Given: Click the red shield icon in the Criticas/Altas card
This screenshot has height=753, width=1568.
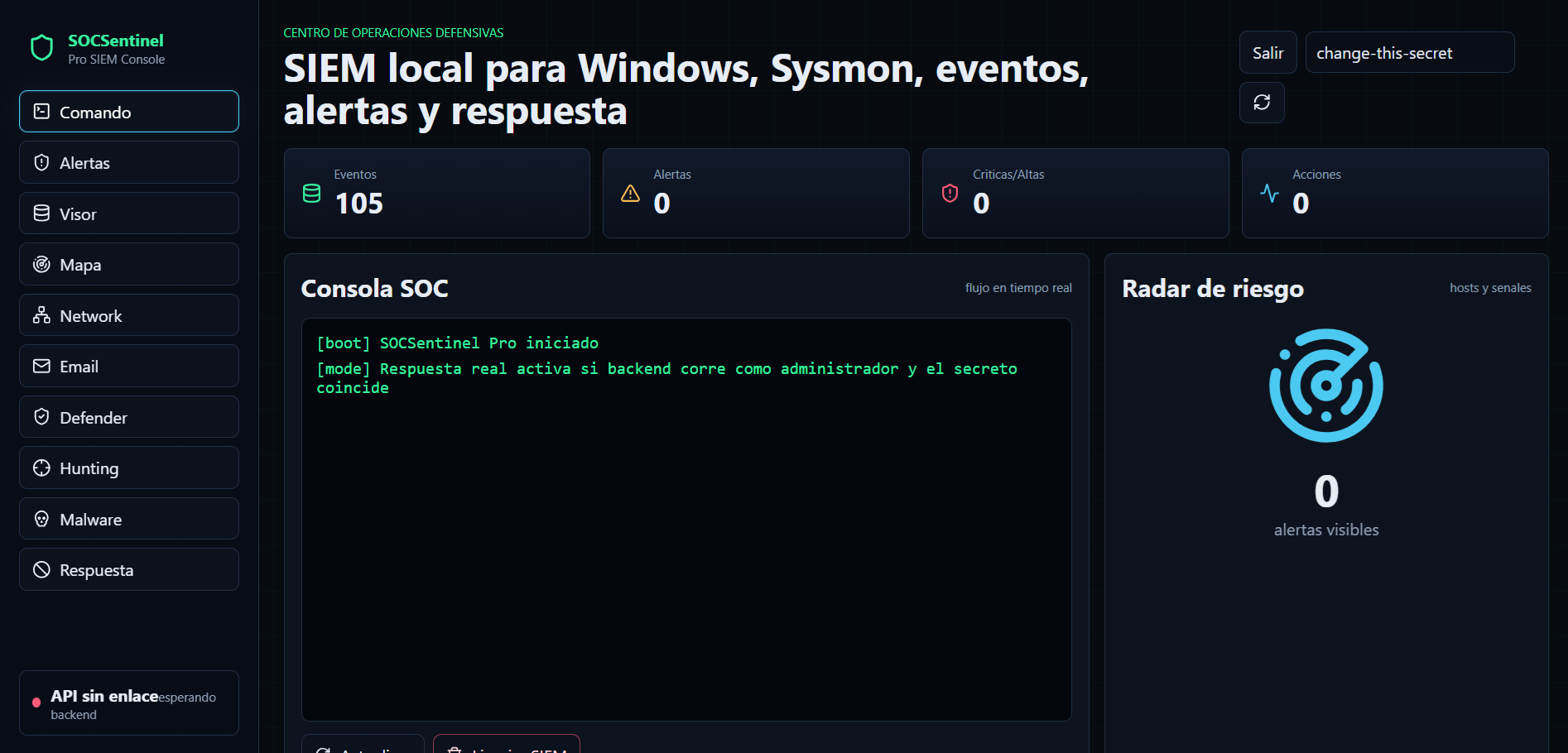Looking at the screenshot, I should click(x=950, y=194).
